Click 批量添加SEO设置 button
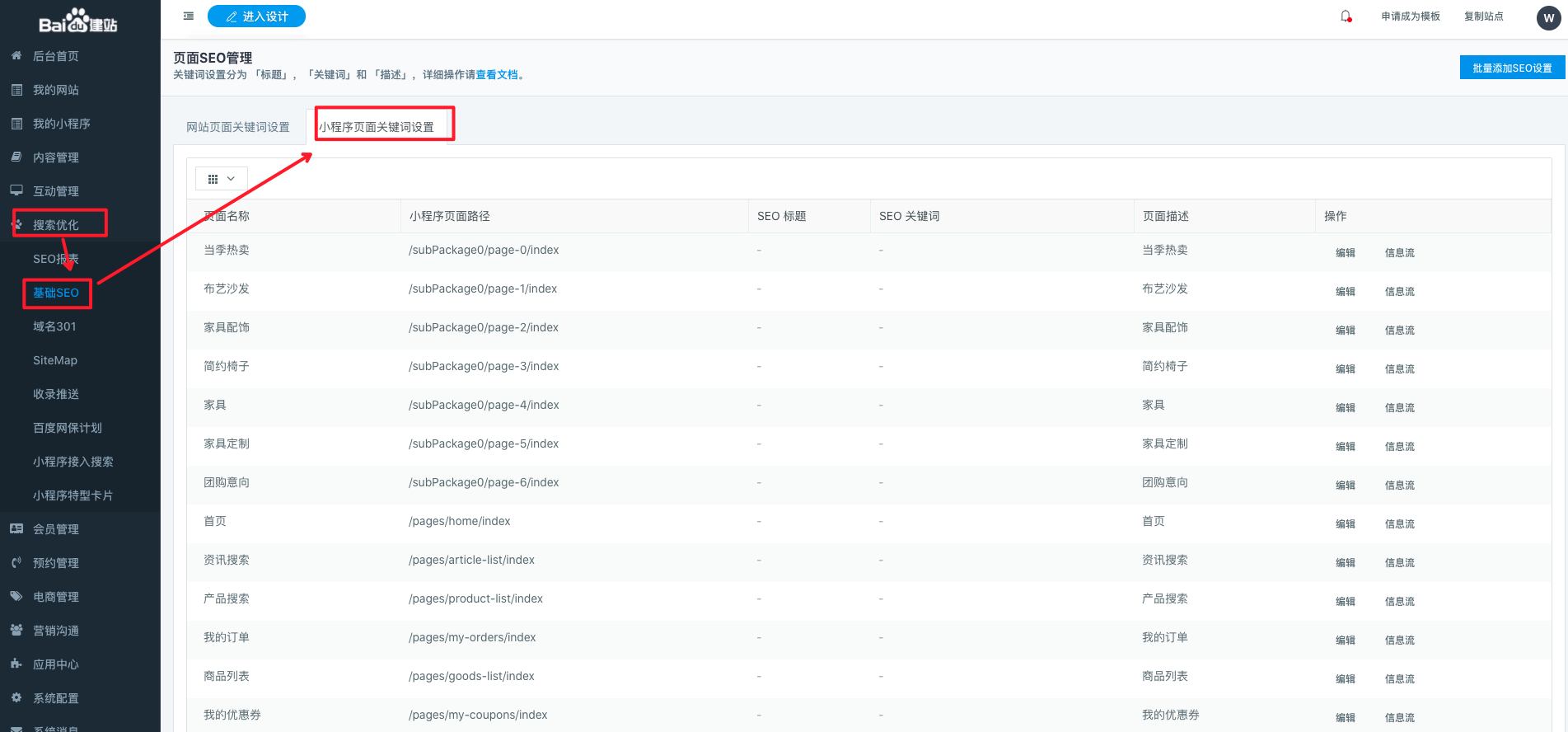Screen dimensions: 1568x732 click(1511, 68)
